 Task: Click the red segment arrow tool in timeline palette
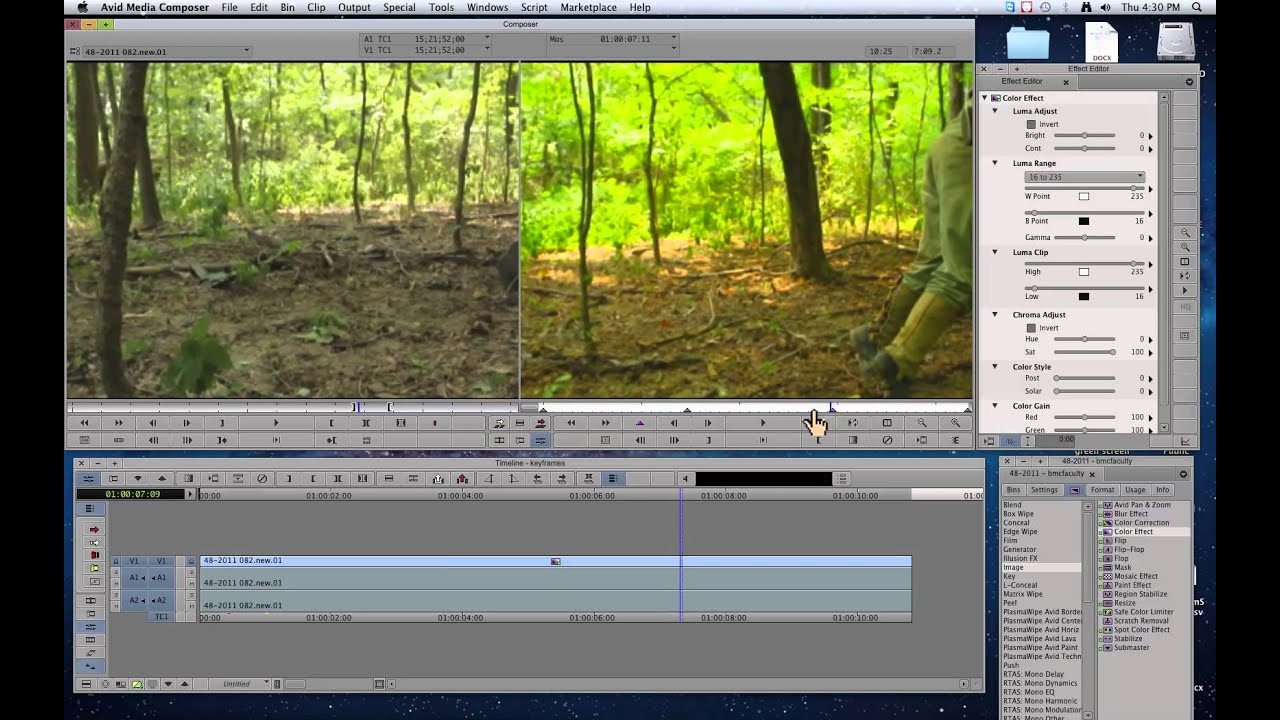pyautogui.click(x=95, y=529)
